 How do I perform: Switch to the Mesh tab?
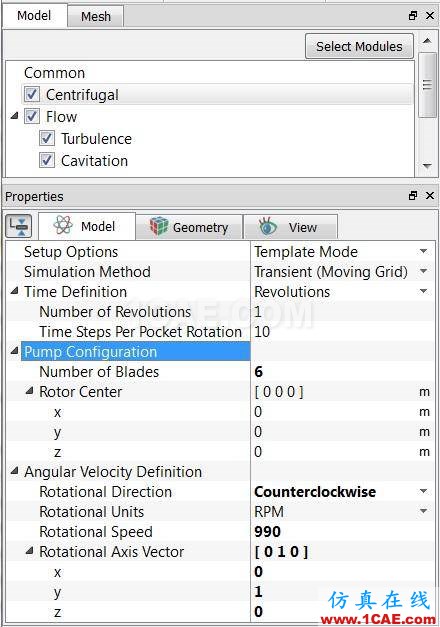coord(96,17)
